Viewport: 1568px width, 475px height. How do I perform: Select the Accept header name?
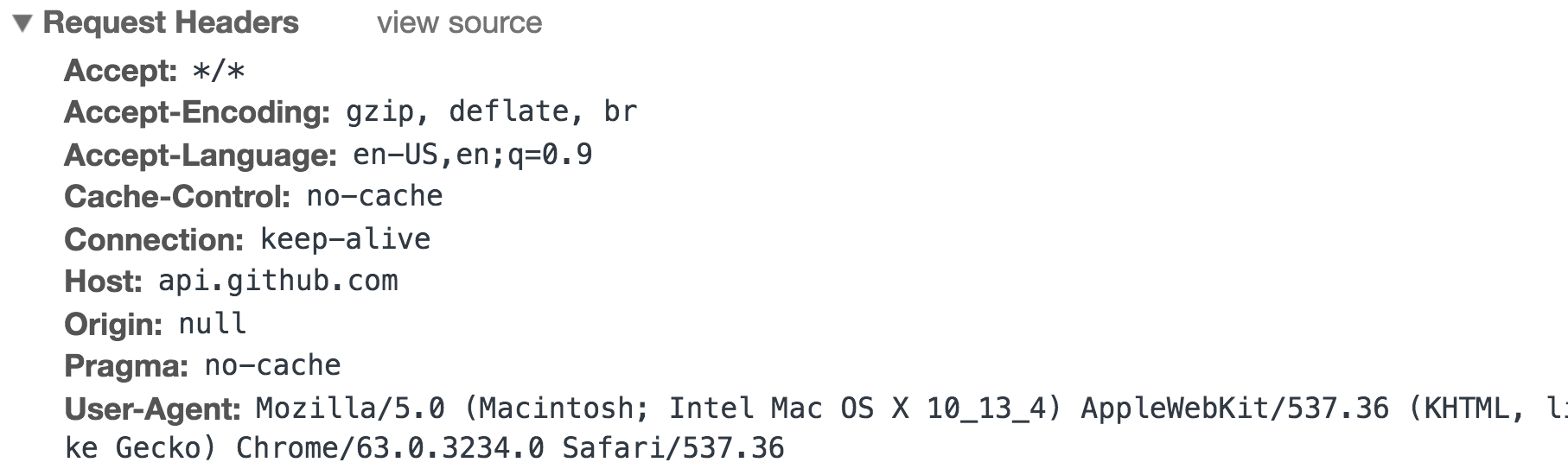coord(120,70)
